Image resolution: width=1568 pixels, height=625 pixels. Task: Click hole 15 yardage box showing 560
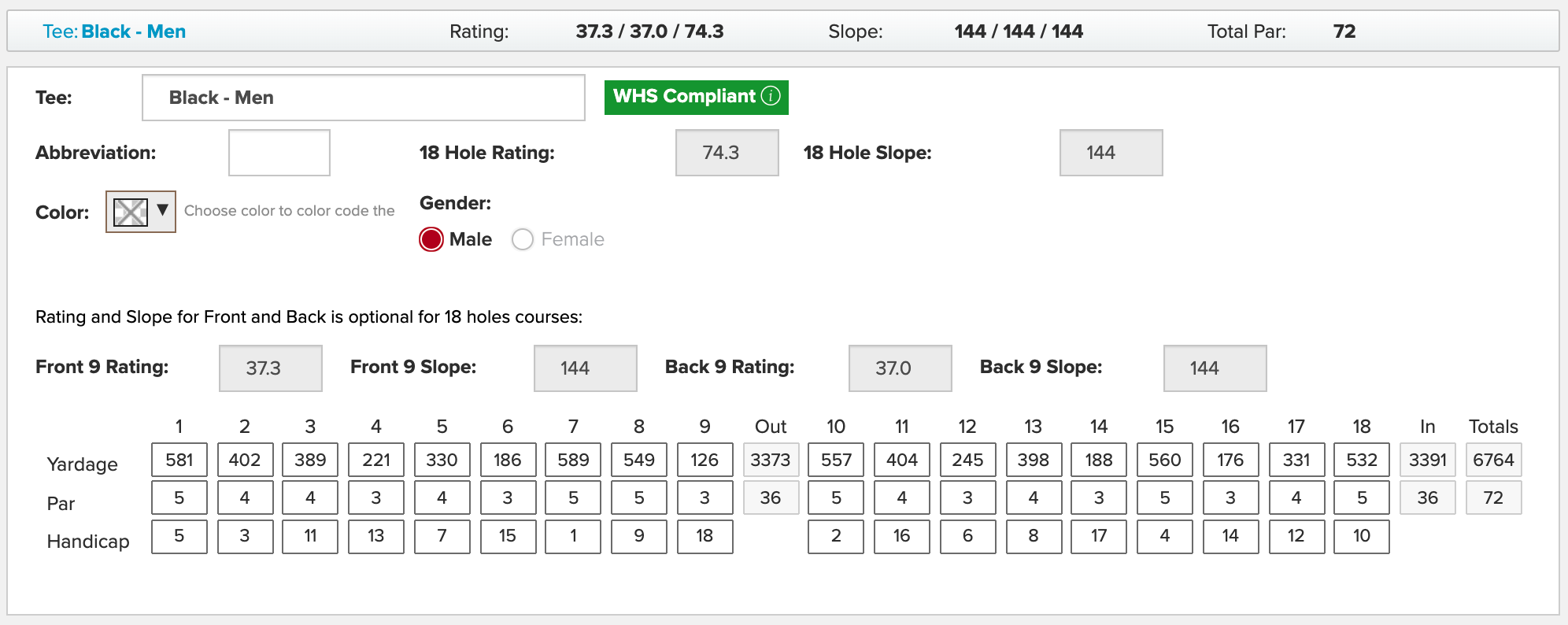tap(1165, 460)
